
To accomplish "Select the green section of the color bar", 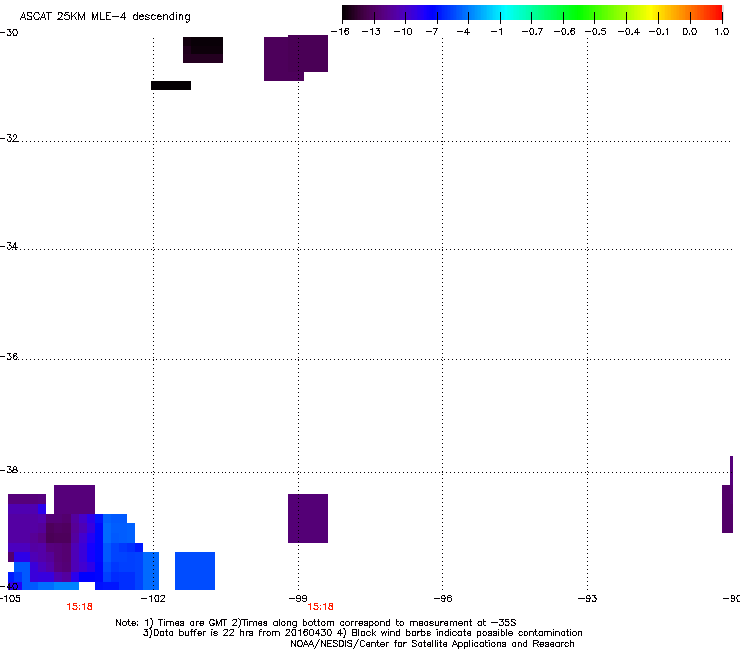I will click(x=580, y=13).
